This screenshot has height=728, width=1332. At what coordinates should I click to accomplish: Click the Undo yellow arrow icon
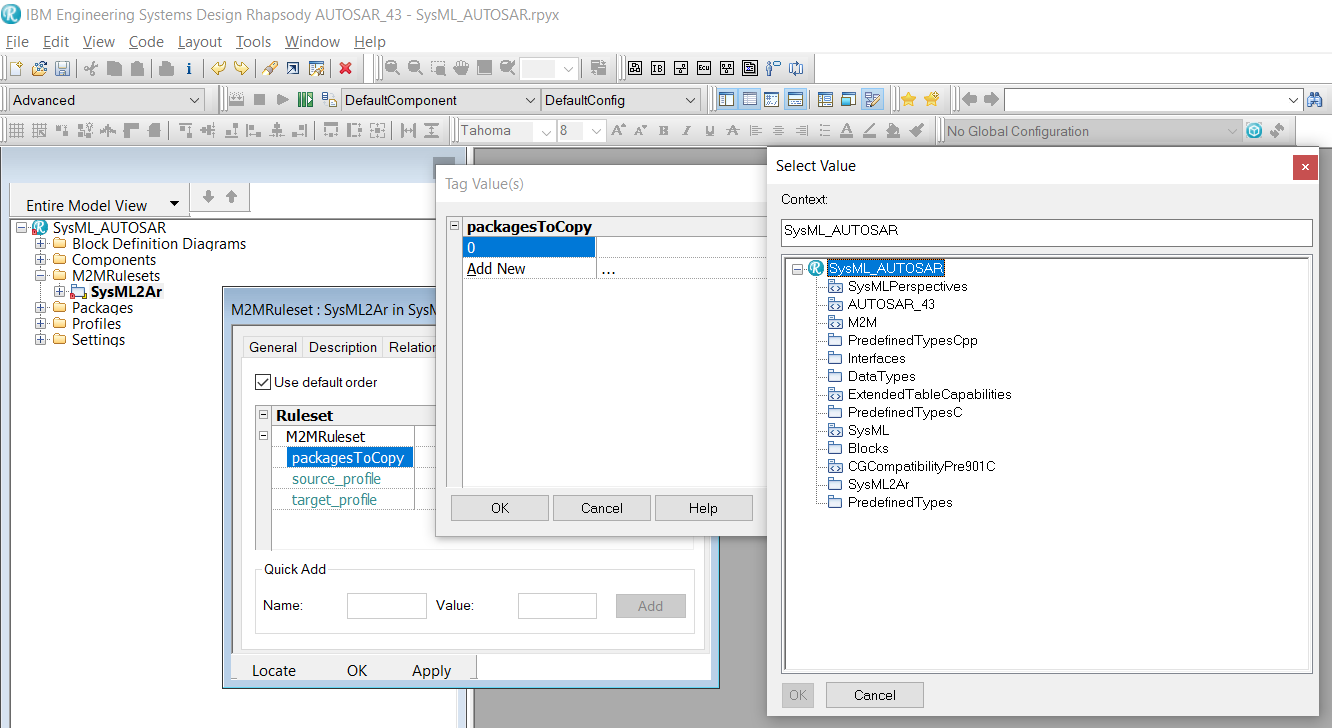point(218,68)
